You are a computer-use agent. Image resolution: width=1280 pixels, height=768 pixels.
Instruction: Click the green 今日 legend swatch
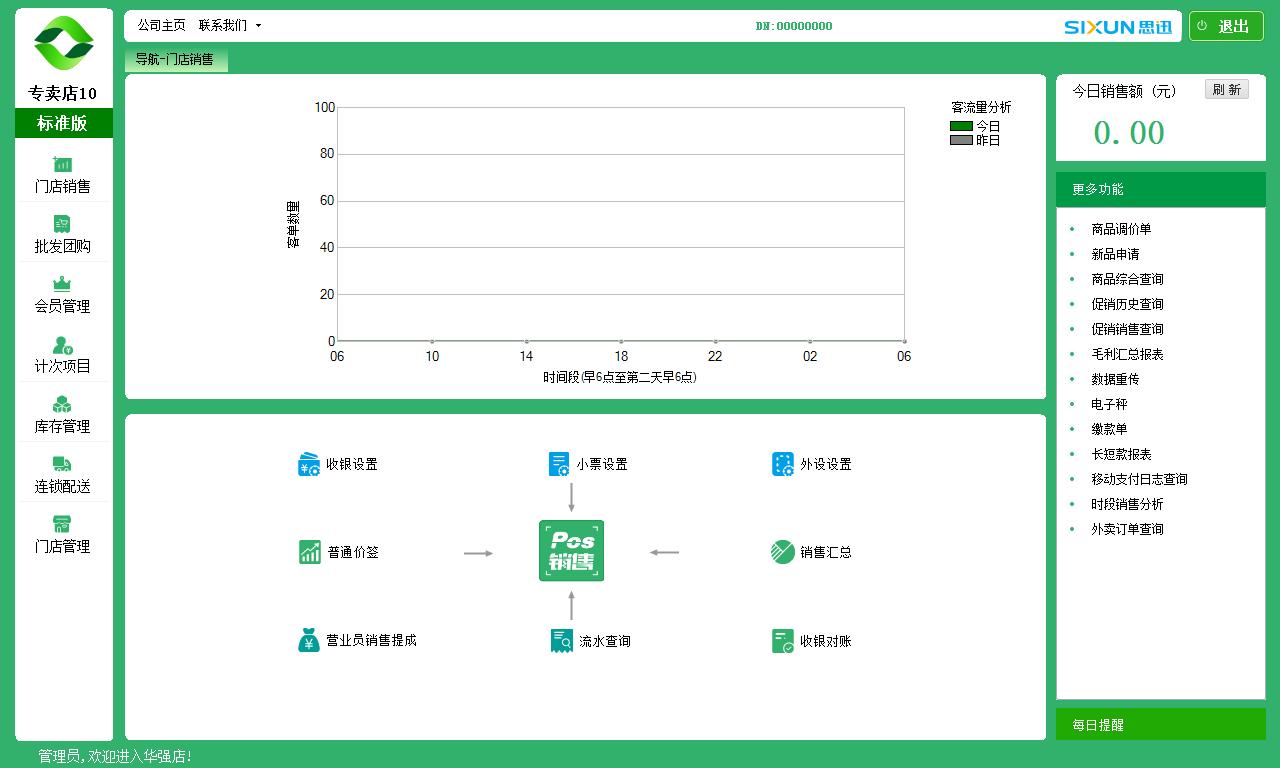click(961, 126)
